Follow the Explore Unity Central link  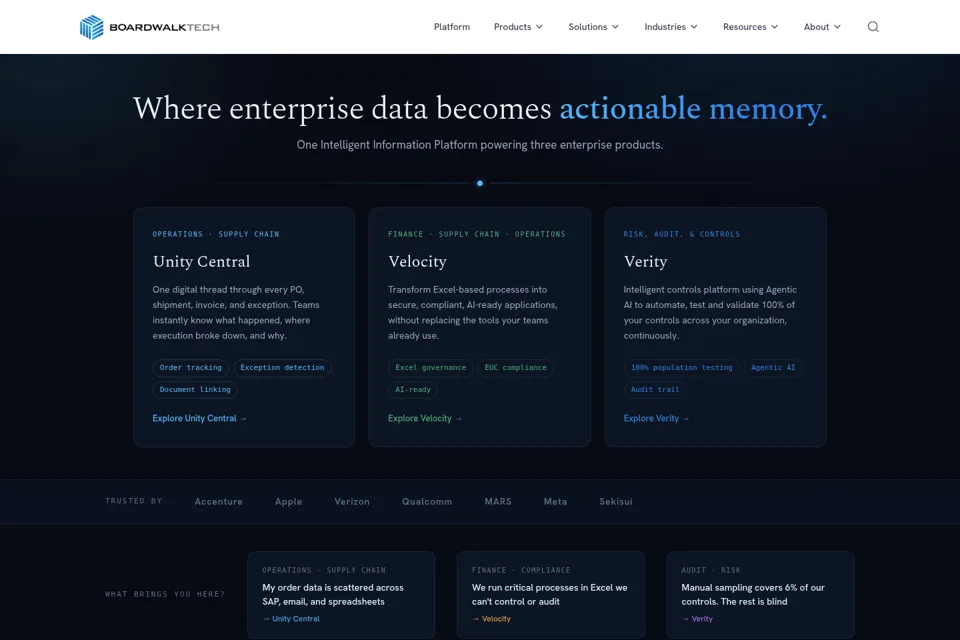pyautogui.click(x=200, y=418)
